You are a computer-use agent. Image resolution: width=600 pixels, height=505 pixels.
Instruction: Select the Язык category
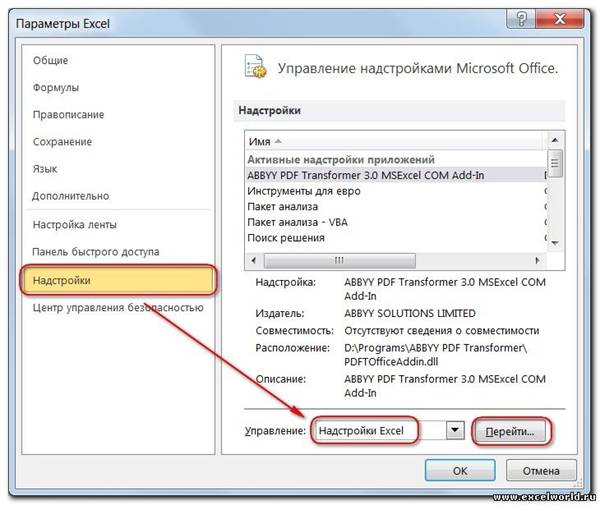click(x=45, y=169)
